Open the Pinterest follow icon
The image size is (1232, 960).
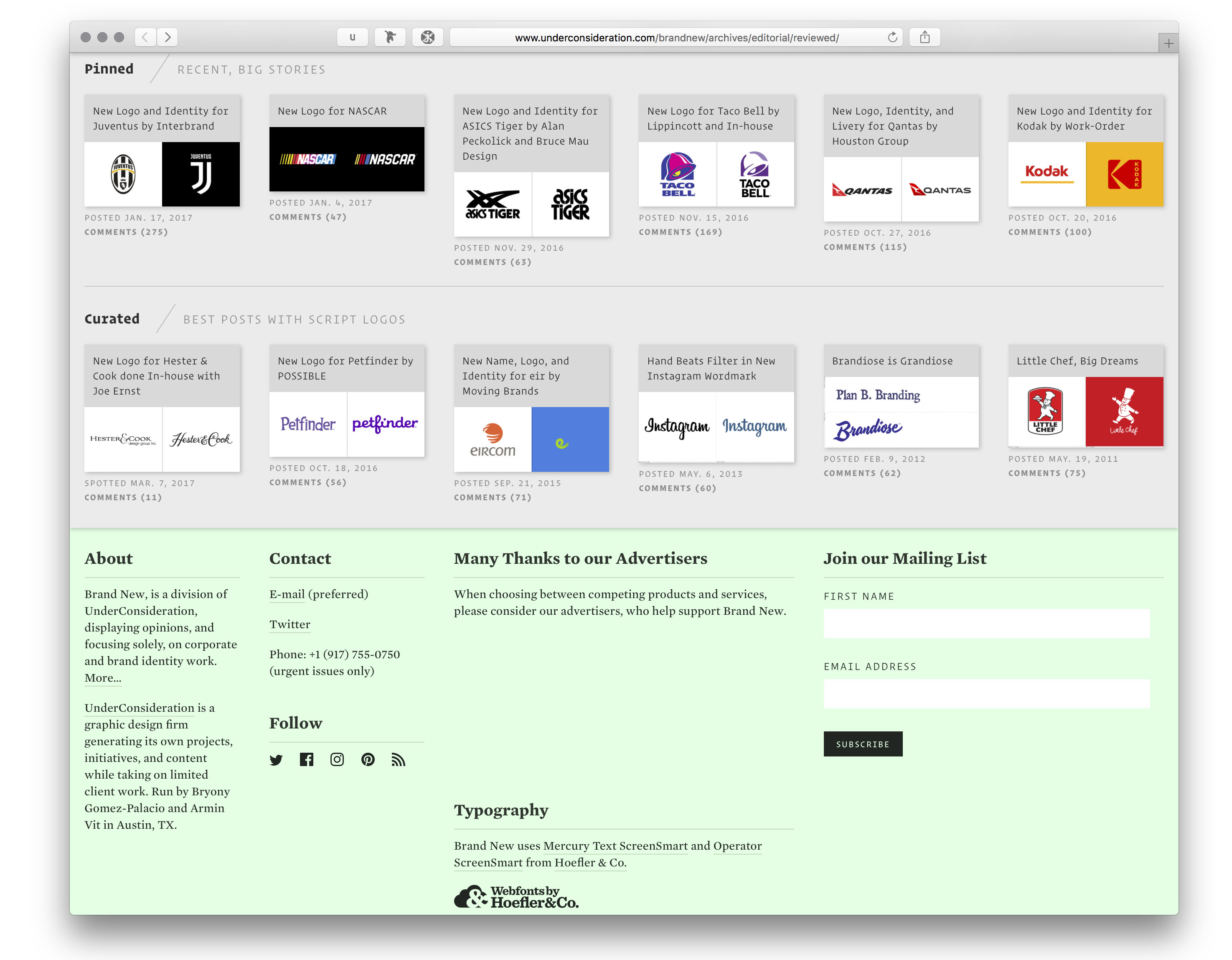[x=368, y=760]
